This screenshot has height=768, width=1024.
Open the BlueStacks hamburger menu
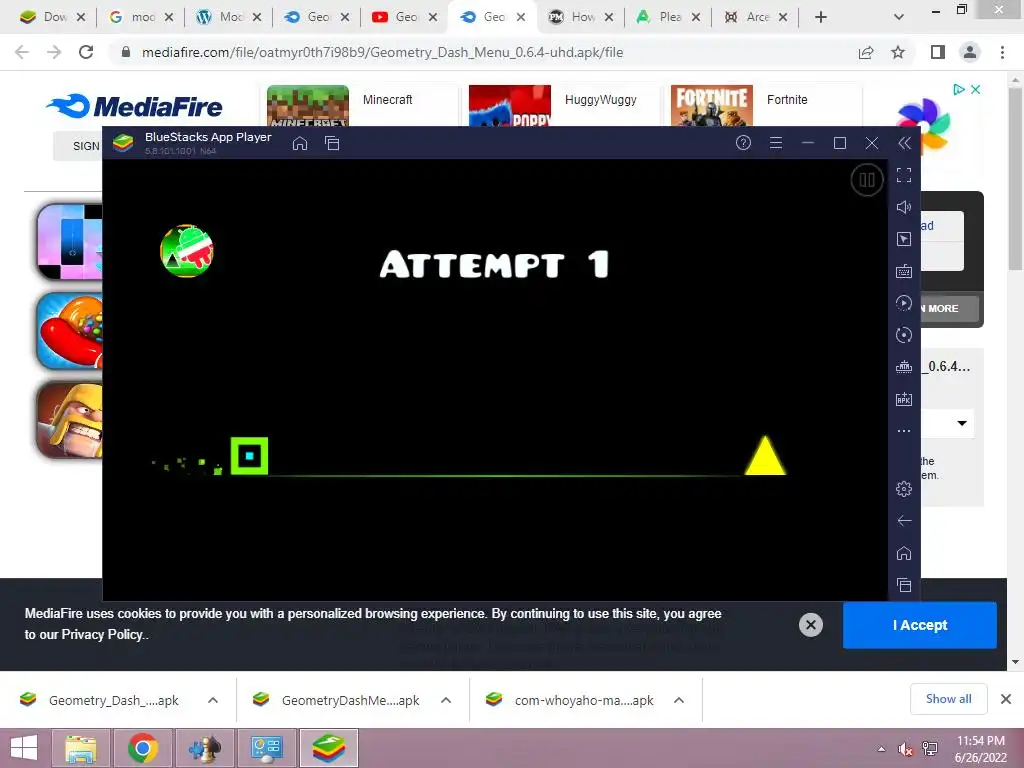pyautogui.click(x=776, y=142)
